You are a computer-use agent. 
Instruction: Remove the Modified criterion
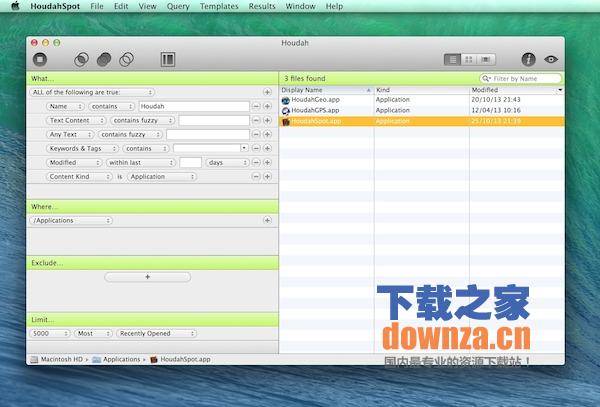coord(256,163)
